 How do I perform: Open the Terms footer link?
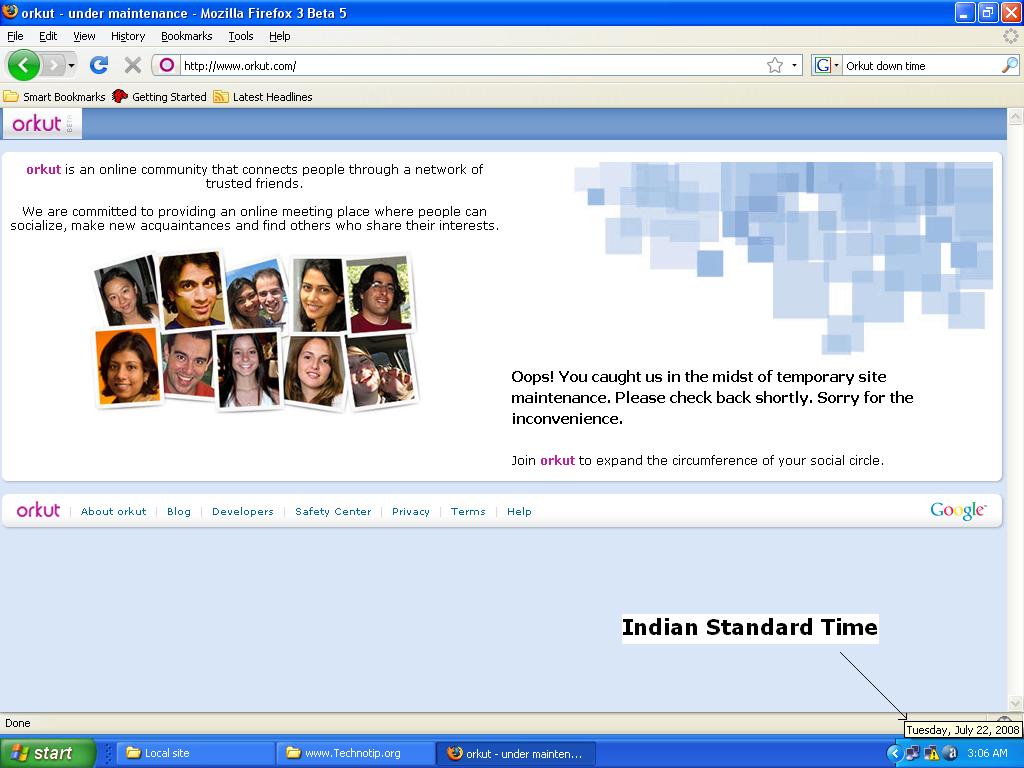tap(468, 511)
